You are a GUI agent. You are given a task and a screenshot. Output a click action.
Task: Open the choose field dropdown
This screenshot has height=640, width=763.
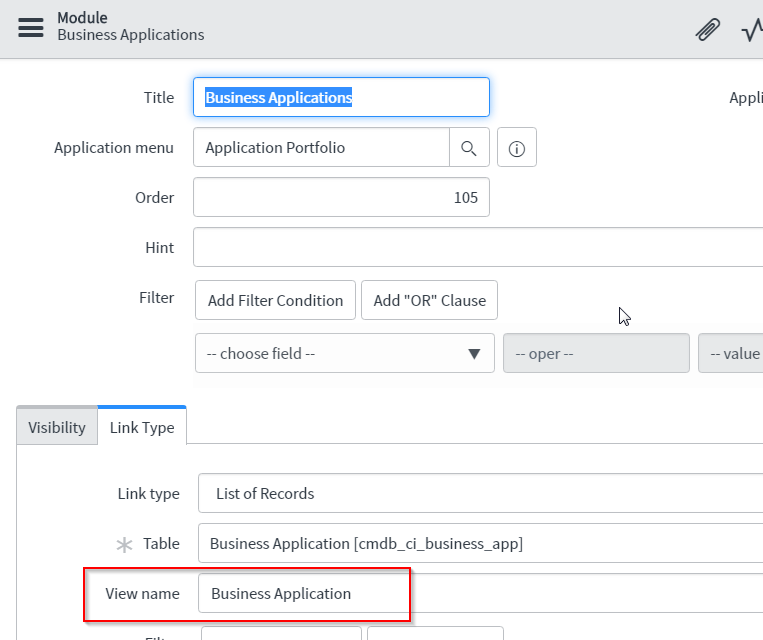pyautogui.click(x=345, y=353)
